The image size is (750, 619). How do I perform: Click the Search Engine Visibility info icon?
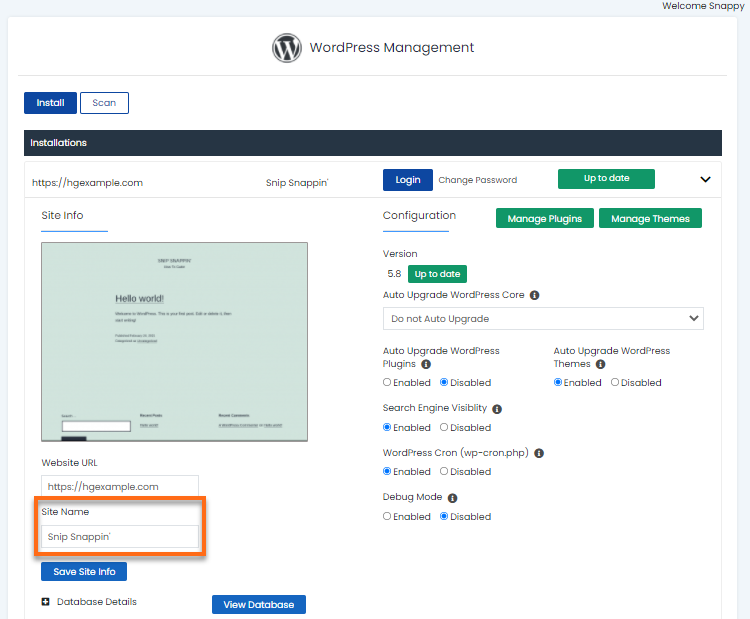497,409
